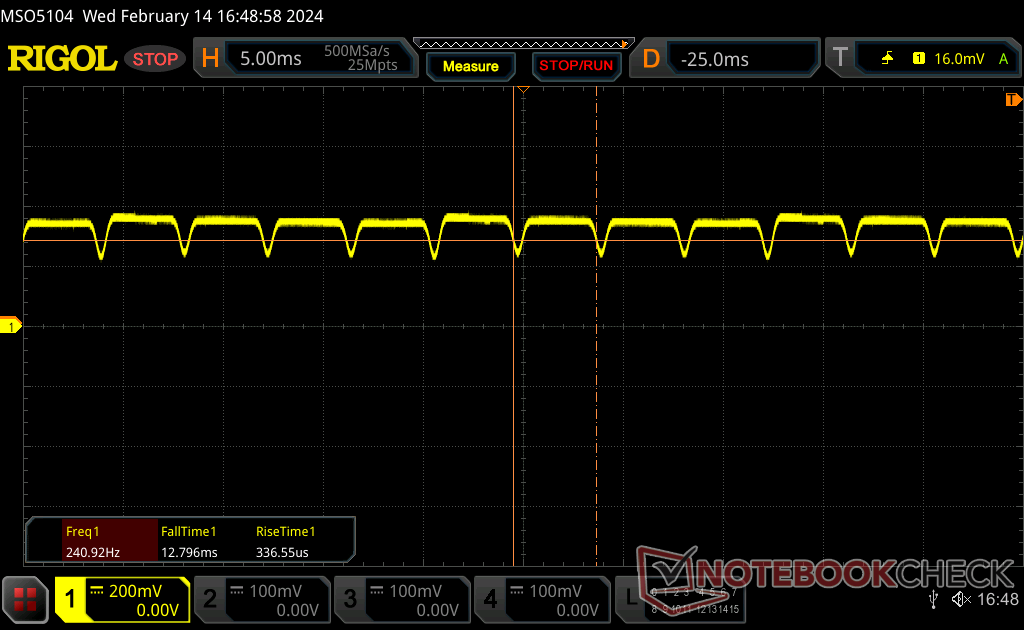Open the function navigation menu icon

pyautogui.click(x=26, y=599)
